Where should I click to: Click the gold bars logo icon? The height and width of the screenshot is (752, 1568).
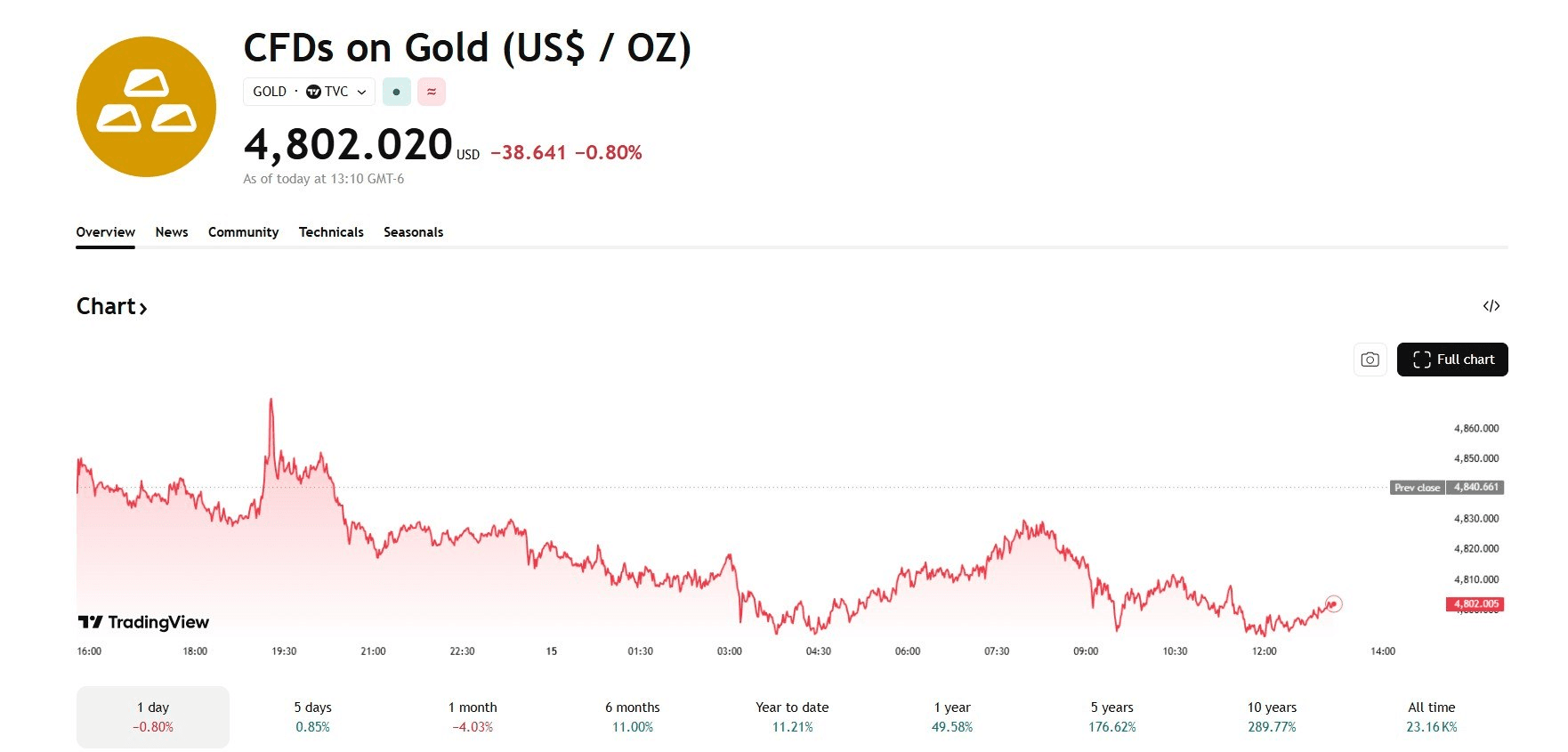pyautogui.click(x=146, y=107)
